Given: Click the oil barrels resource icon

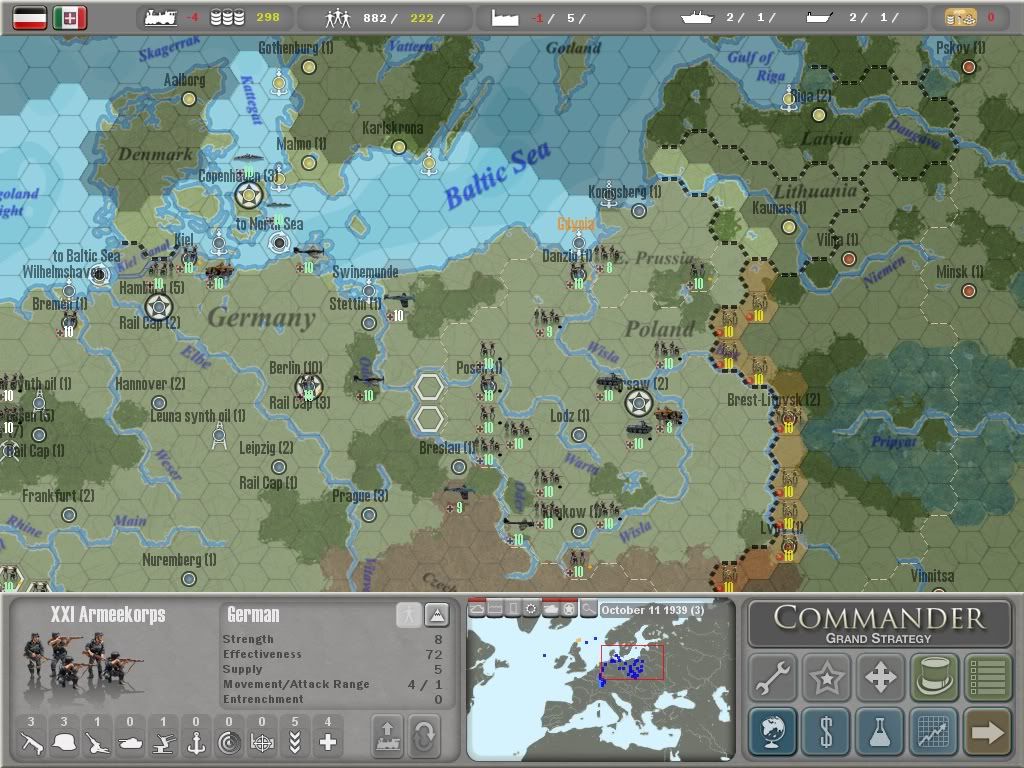Looking at the screenshot, I should (227, 18).
